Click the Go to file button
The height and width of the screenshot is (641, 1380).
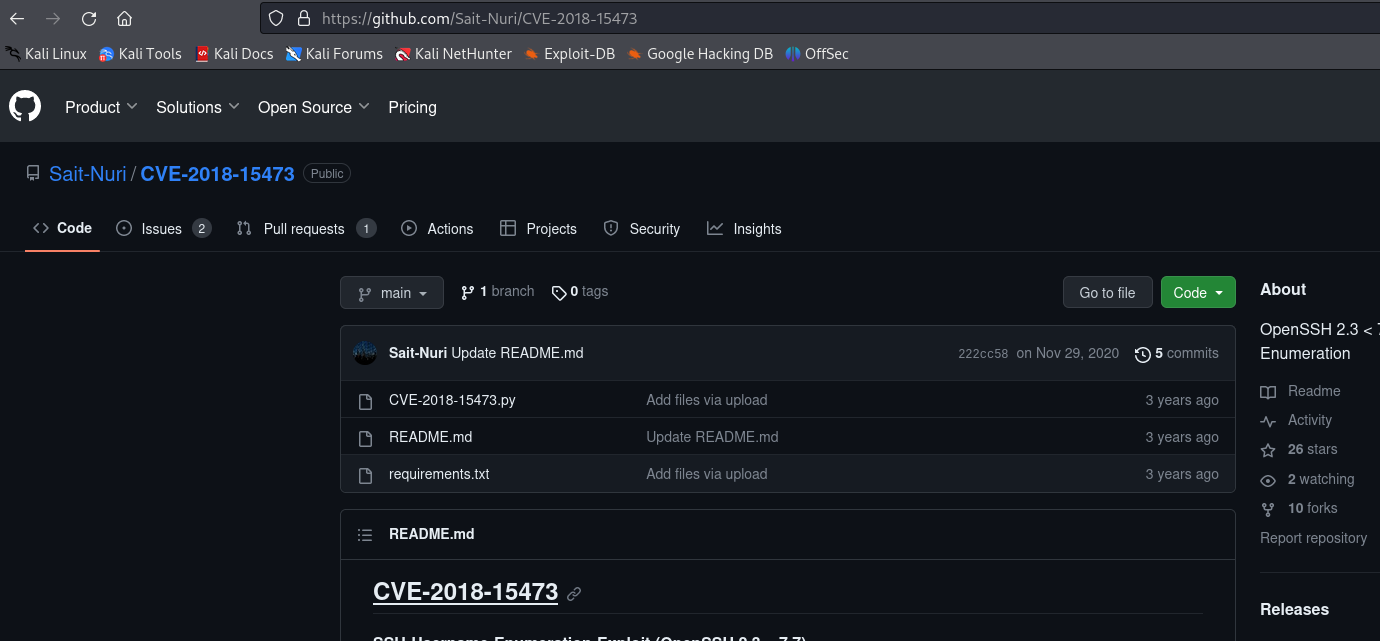pyautogui.click(x=1107, y=293)
